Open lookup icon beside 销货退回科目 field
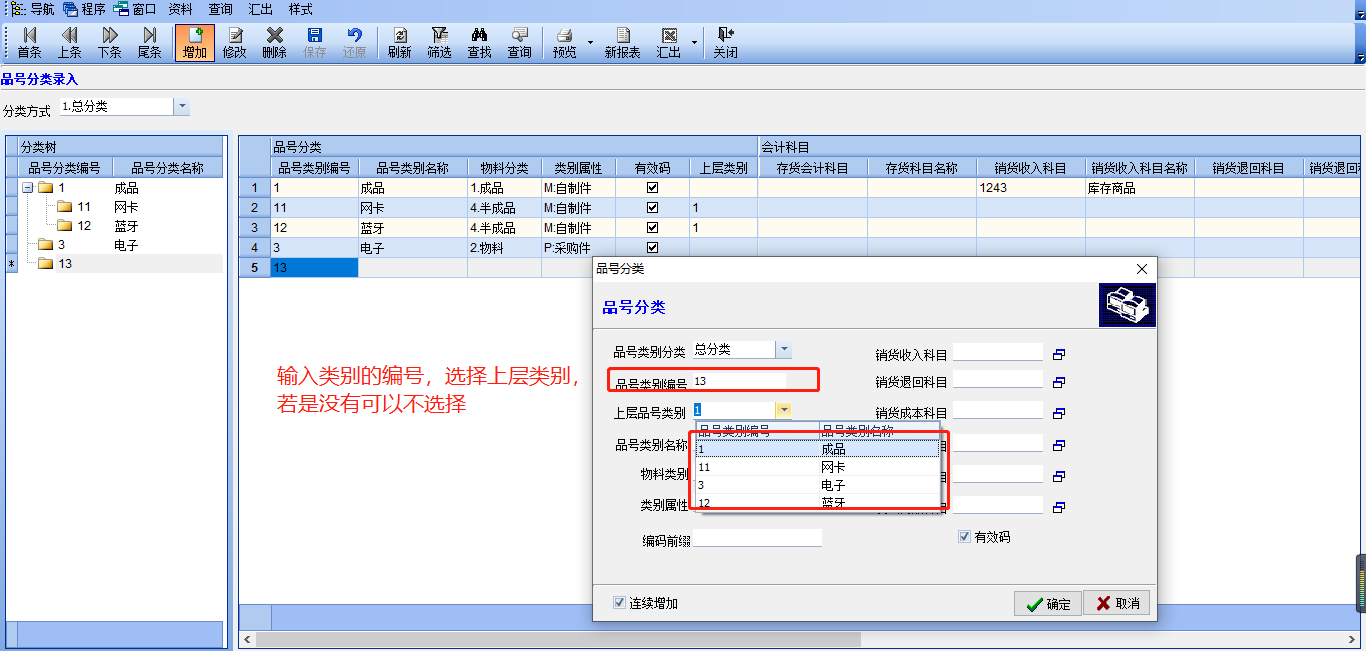1366x651 pixels. click(x=1059, y=382)
